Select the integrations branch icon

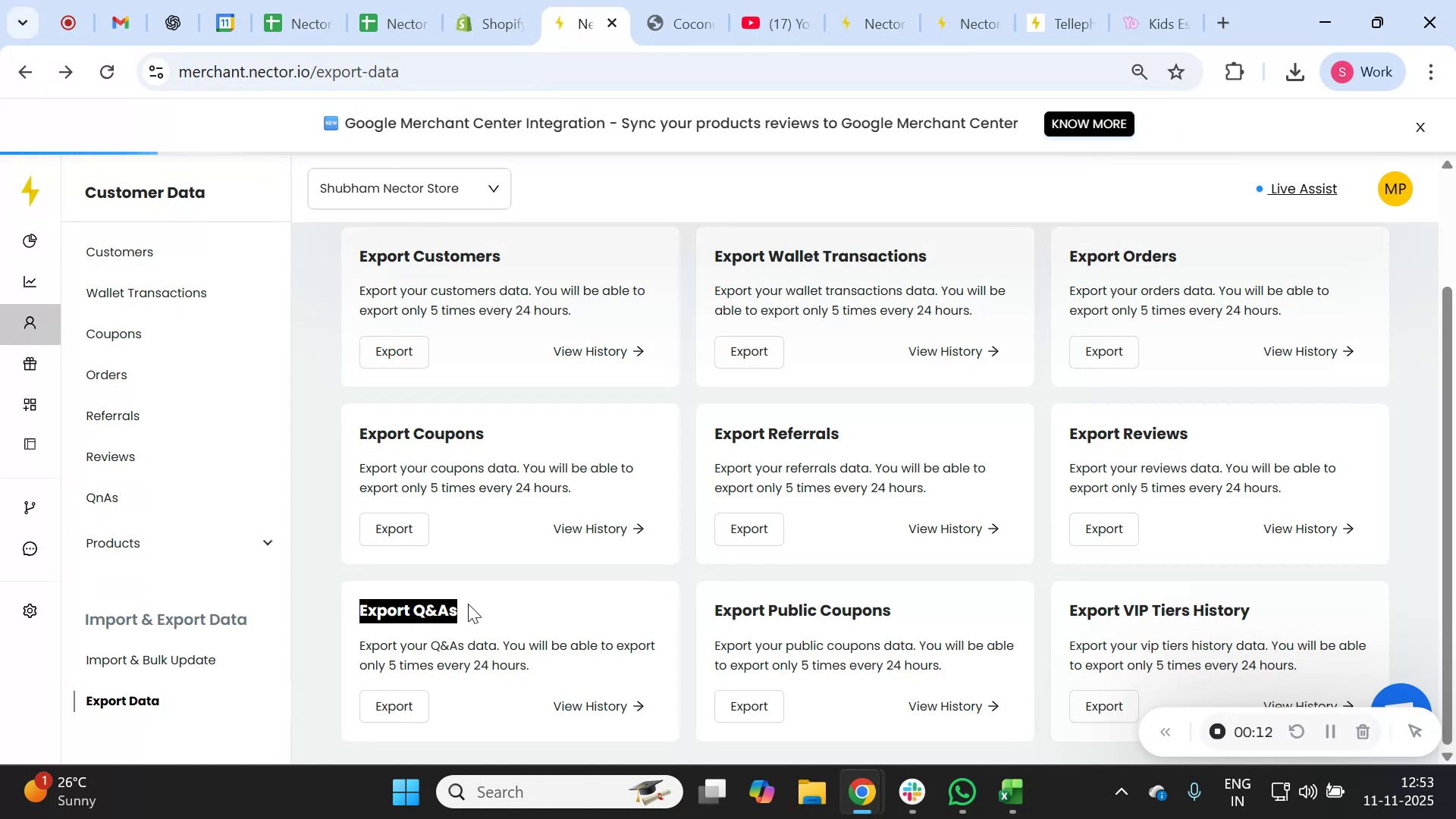30,507
